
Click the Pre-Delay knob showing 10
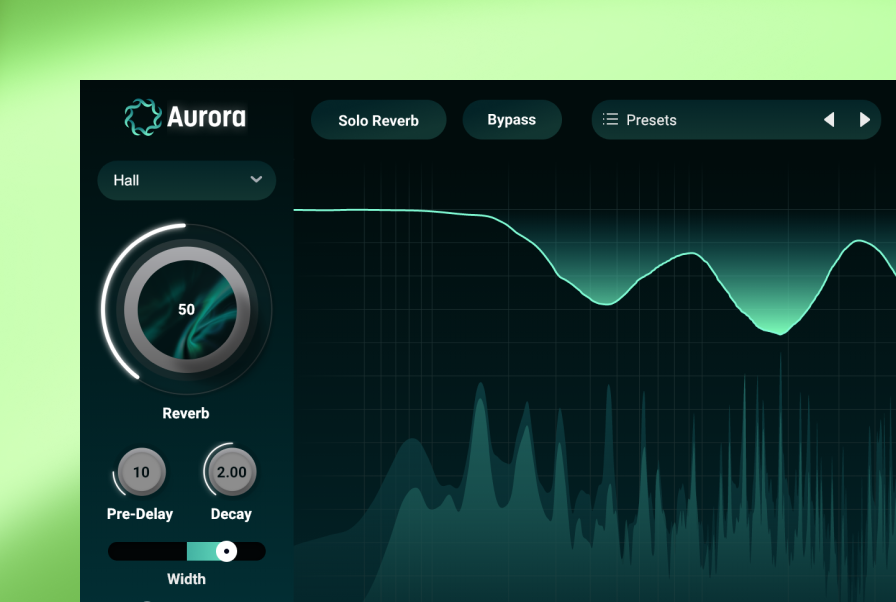point(141,472)
